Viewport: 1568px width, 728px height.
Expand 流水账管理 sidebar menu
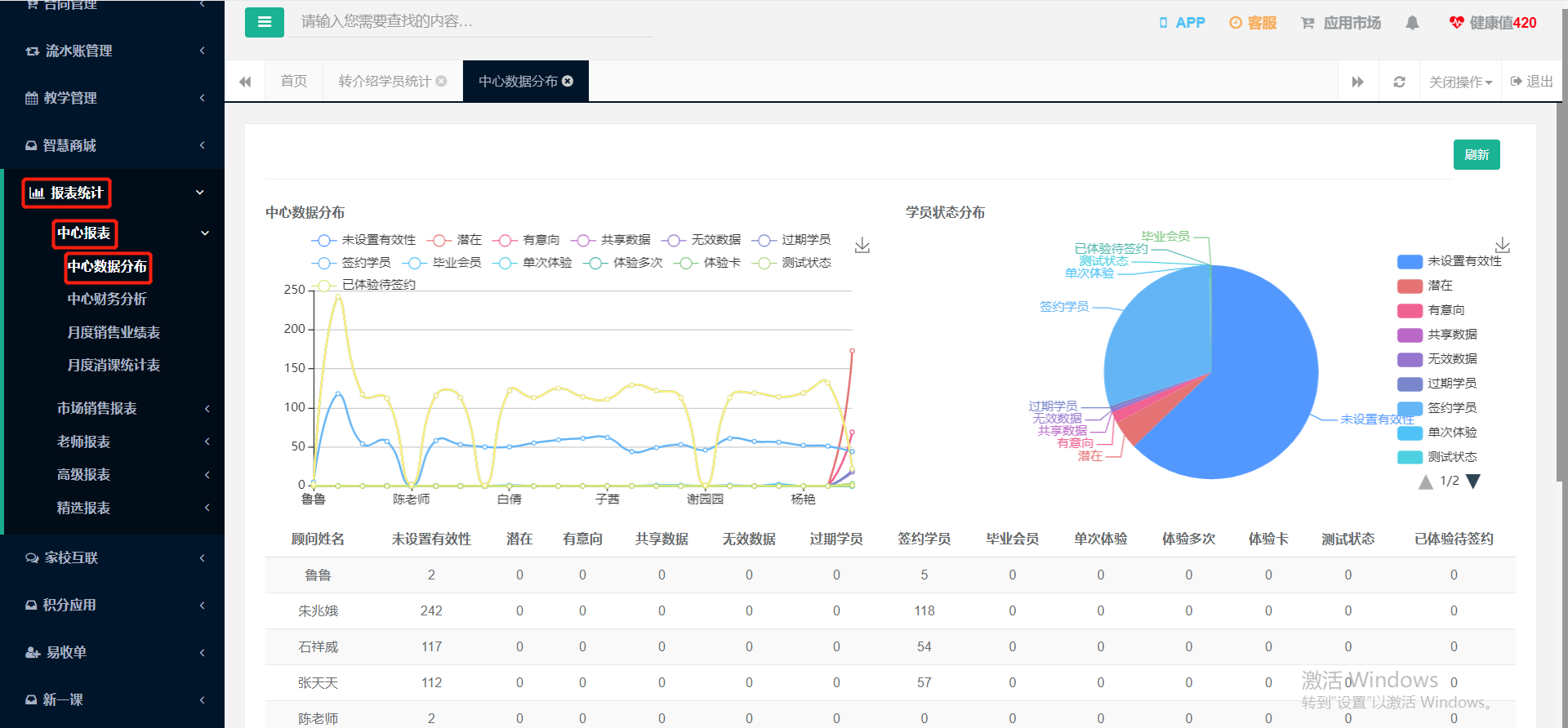coord(112,51)
